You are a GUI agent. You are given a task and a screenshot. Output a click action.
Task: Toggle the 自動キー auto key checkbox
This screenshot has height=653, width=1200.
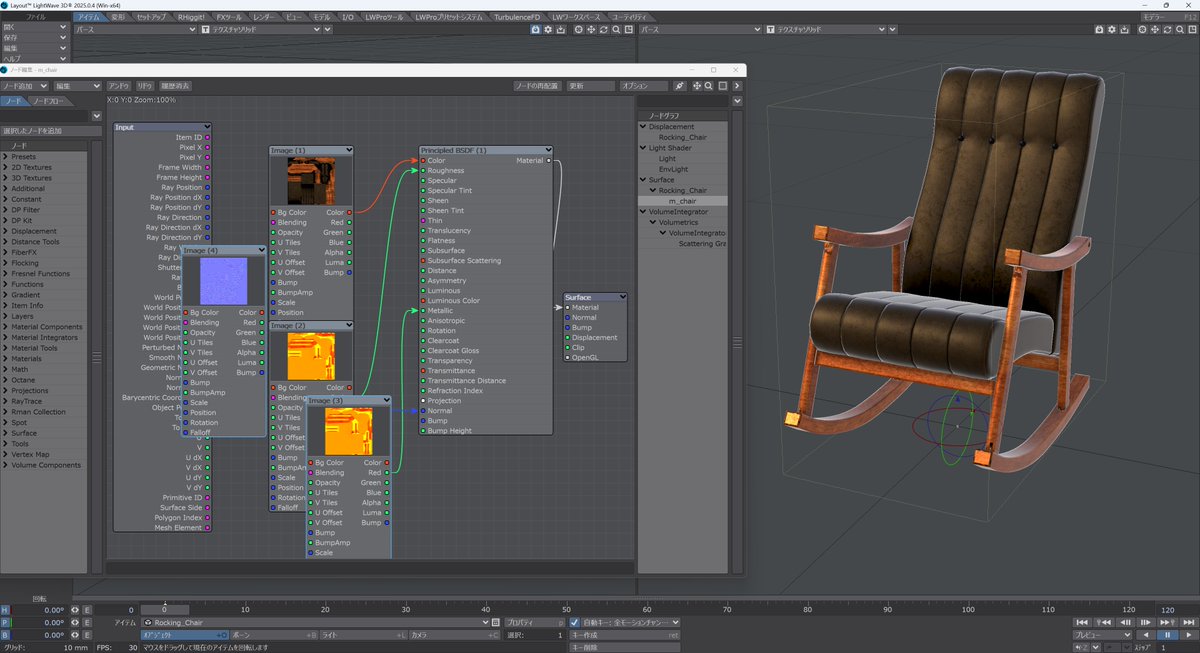click(x=574, y=622)
